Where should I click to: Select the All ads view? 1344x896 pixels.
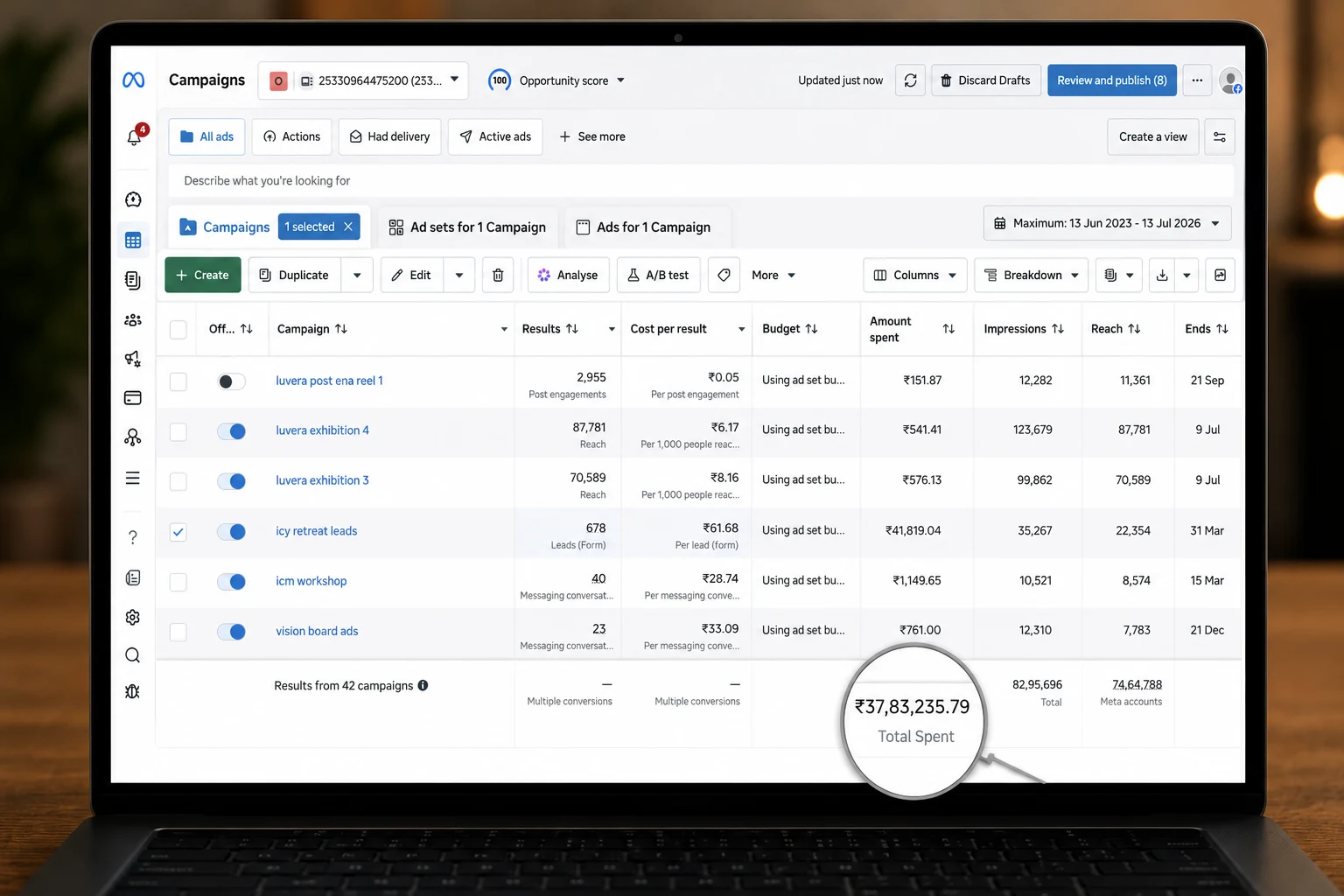pos(207,136)
